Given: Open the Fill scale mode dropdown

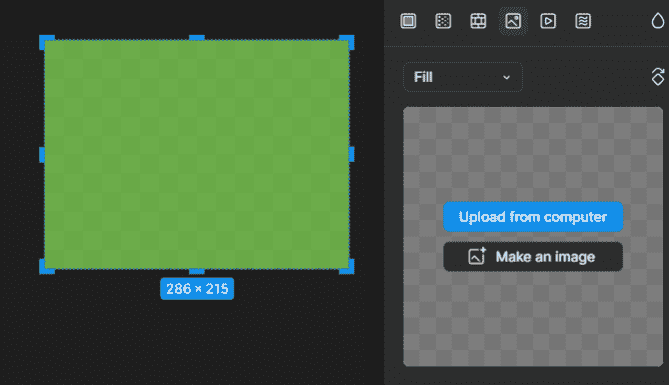Looking at the screenshot, I should 463,77.
